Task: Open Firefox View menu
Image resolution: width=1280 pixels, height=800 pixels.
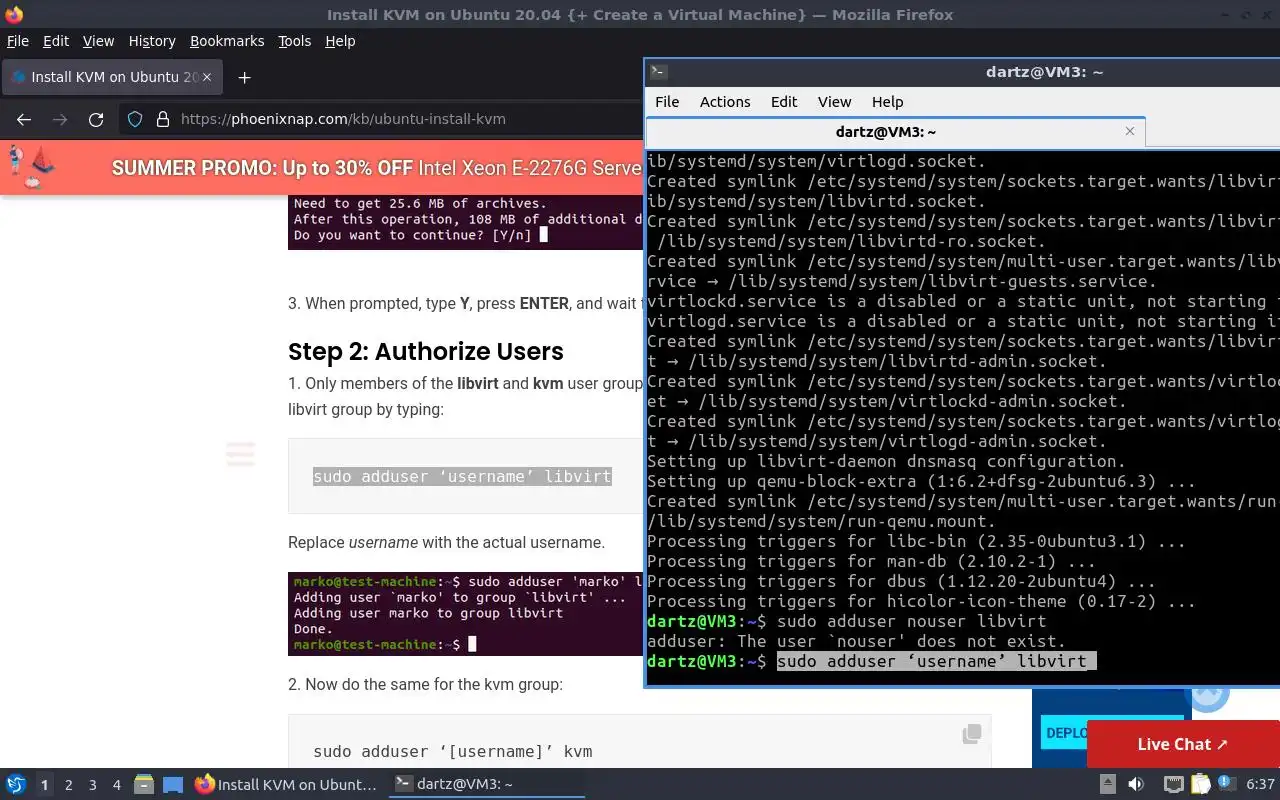Action: tap(98, 41)
